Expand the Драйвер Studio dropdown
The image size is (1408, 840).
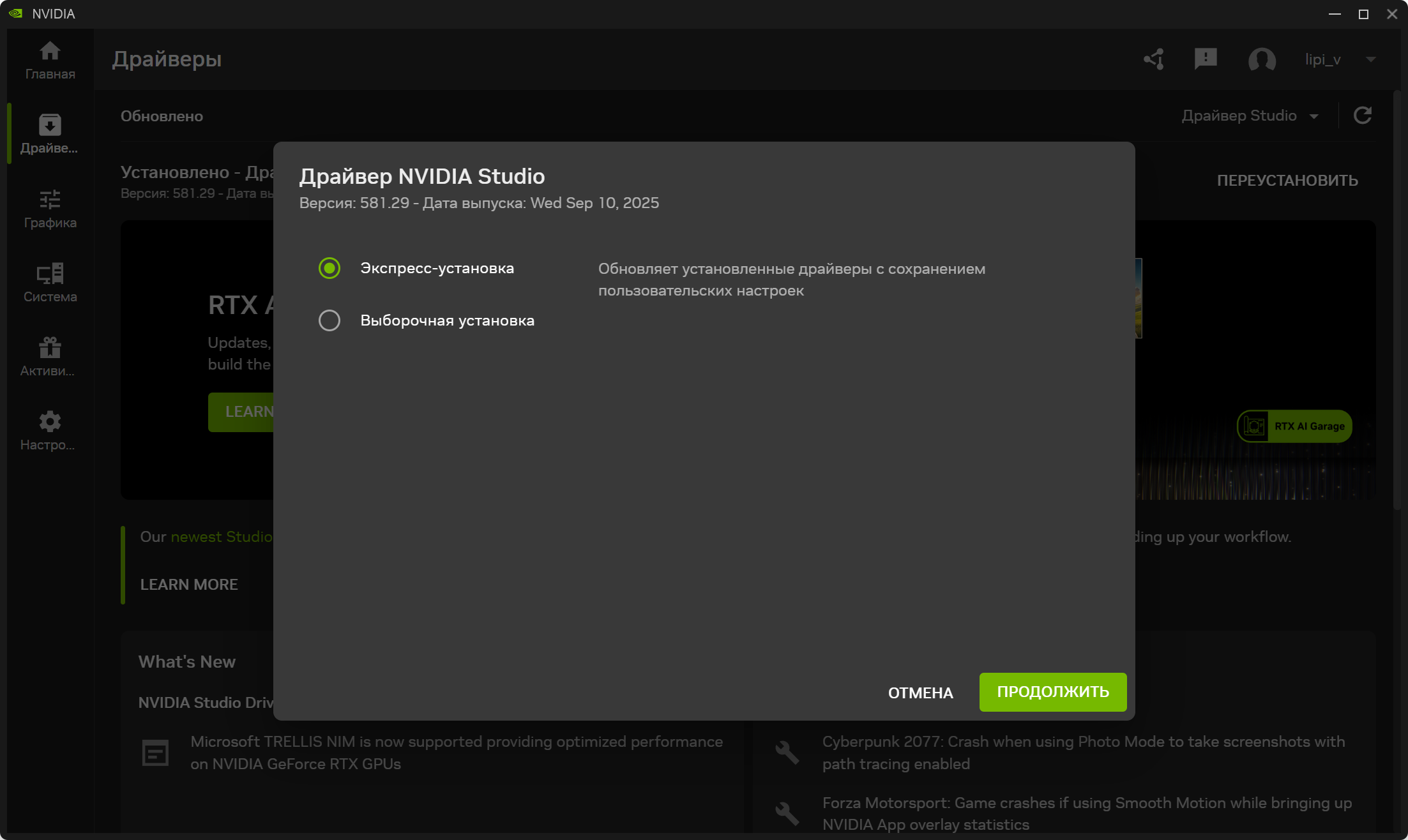[1250, 116]
